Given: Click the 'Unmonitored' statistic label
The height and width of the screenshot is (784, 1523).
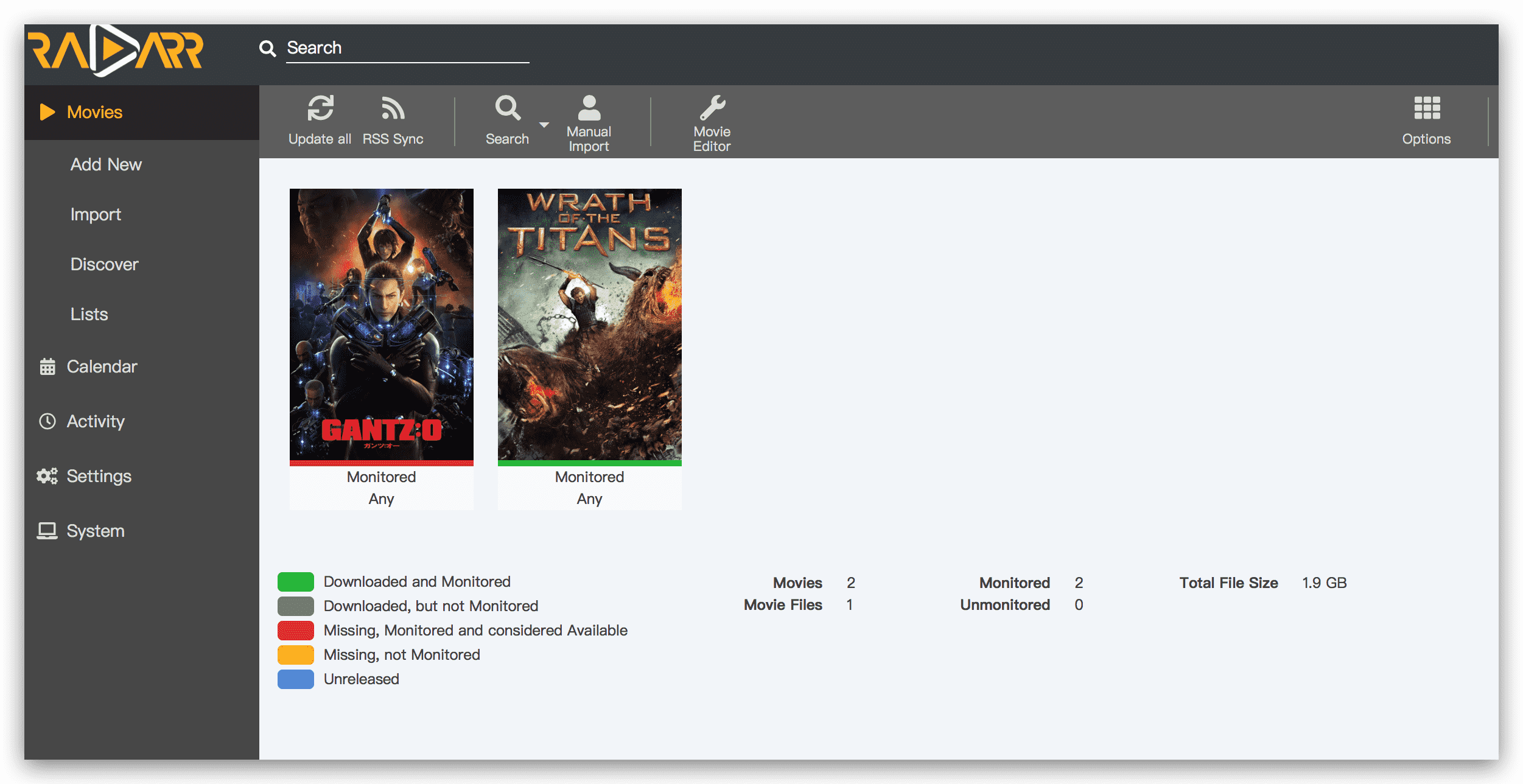Looking at the screenshot, I should point(1005,605).
